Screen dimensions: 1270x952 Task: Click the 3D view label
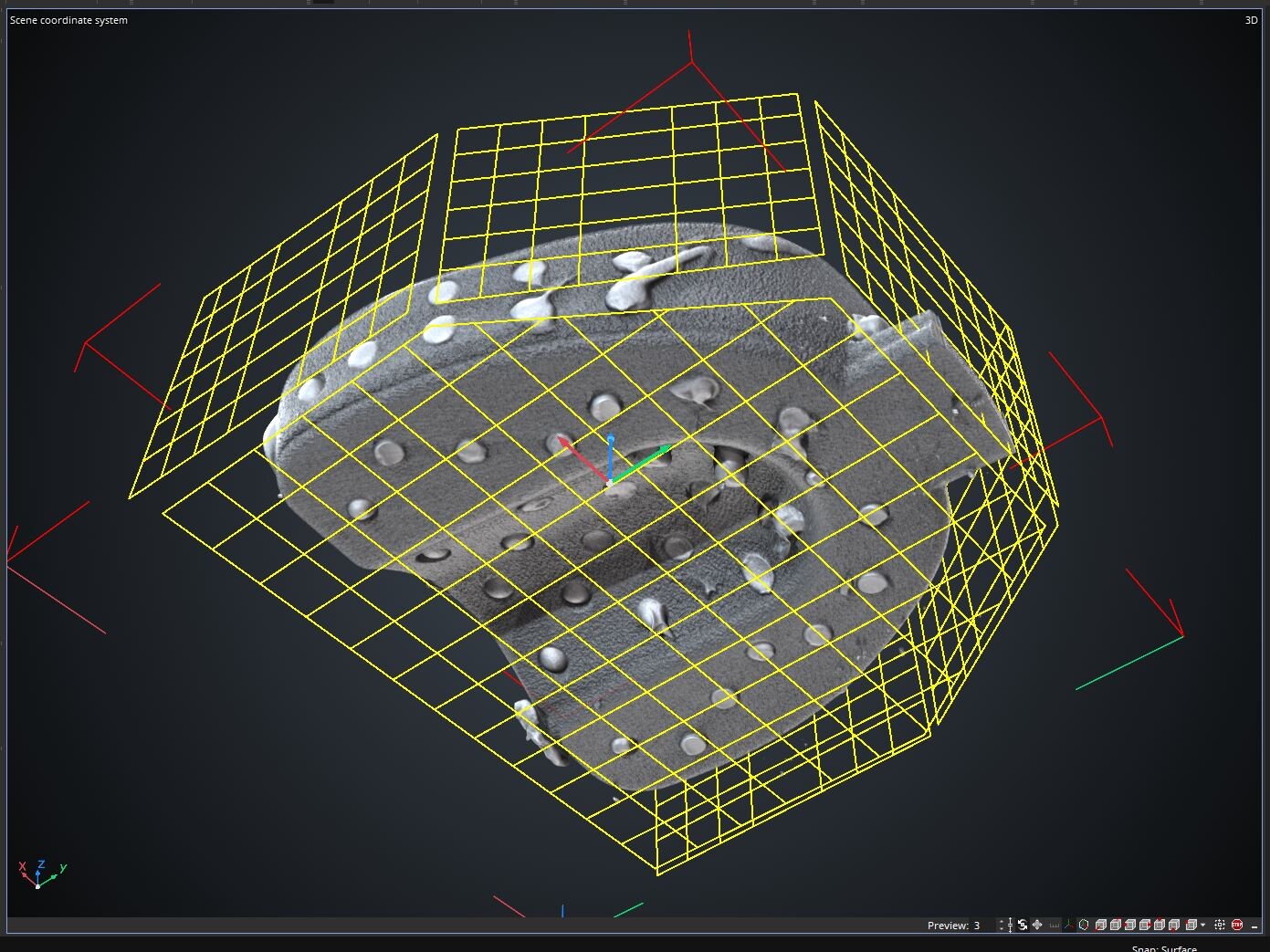pyautogui.click(x=1251, y=20)
